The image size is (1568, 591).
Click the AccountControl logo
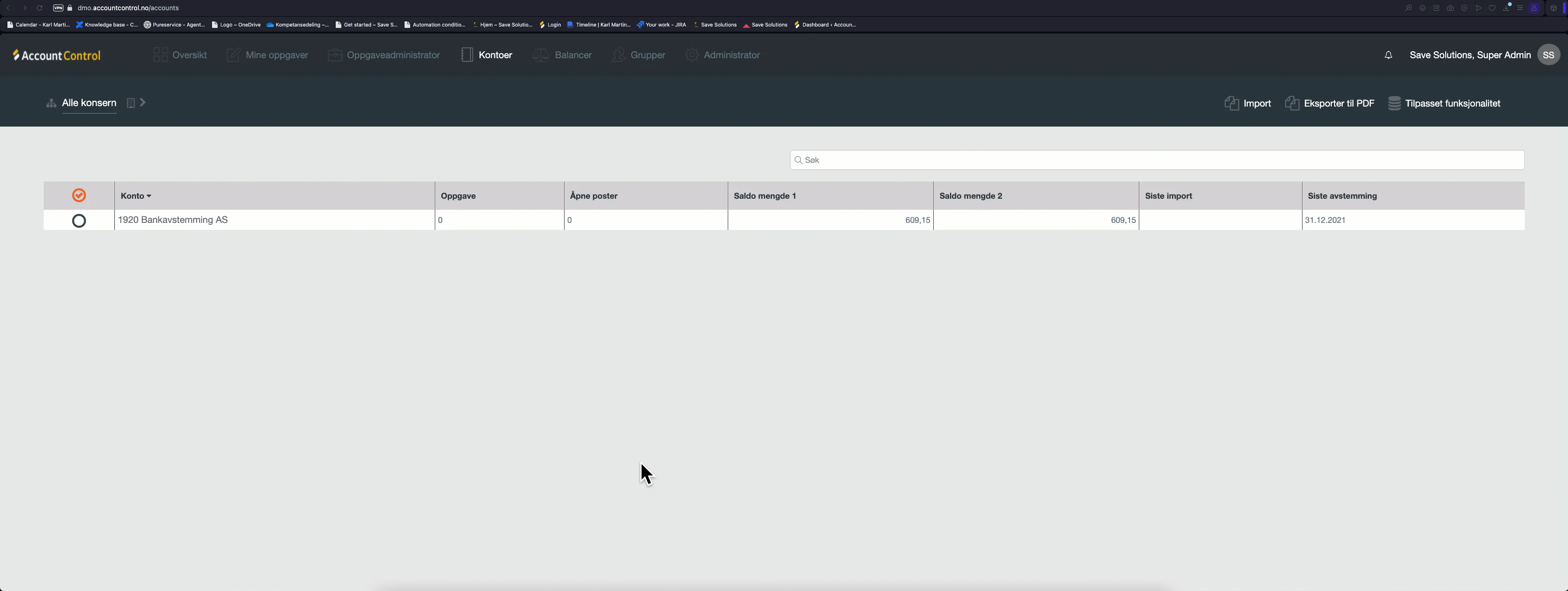pyautogui.click(x=57, y=55)
